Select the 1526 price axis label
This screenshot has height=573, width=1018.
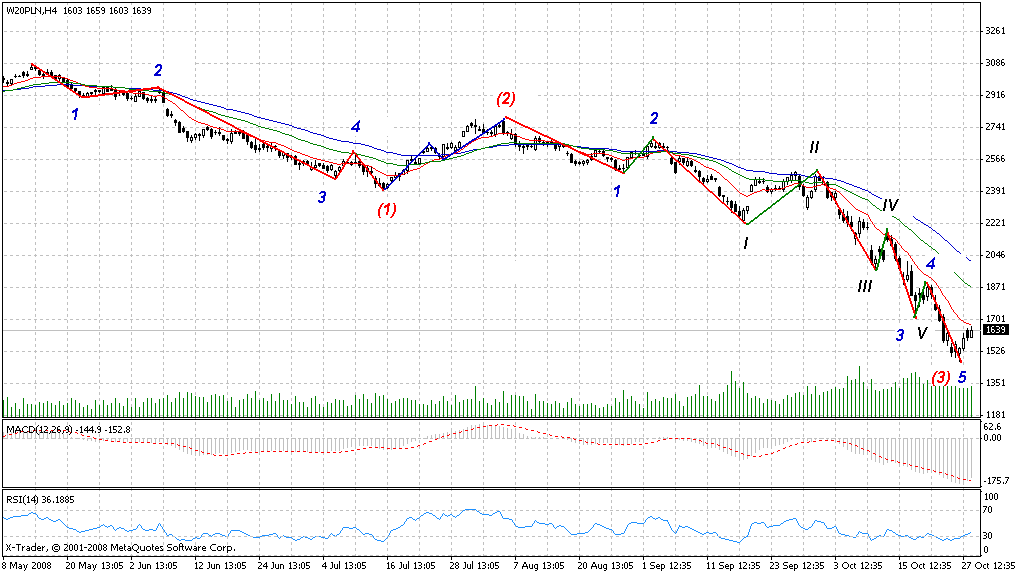pos(995,351)
